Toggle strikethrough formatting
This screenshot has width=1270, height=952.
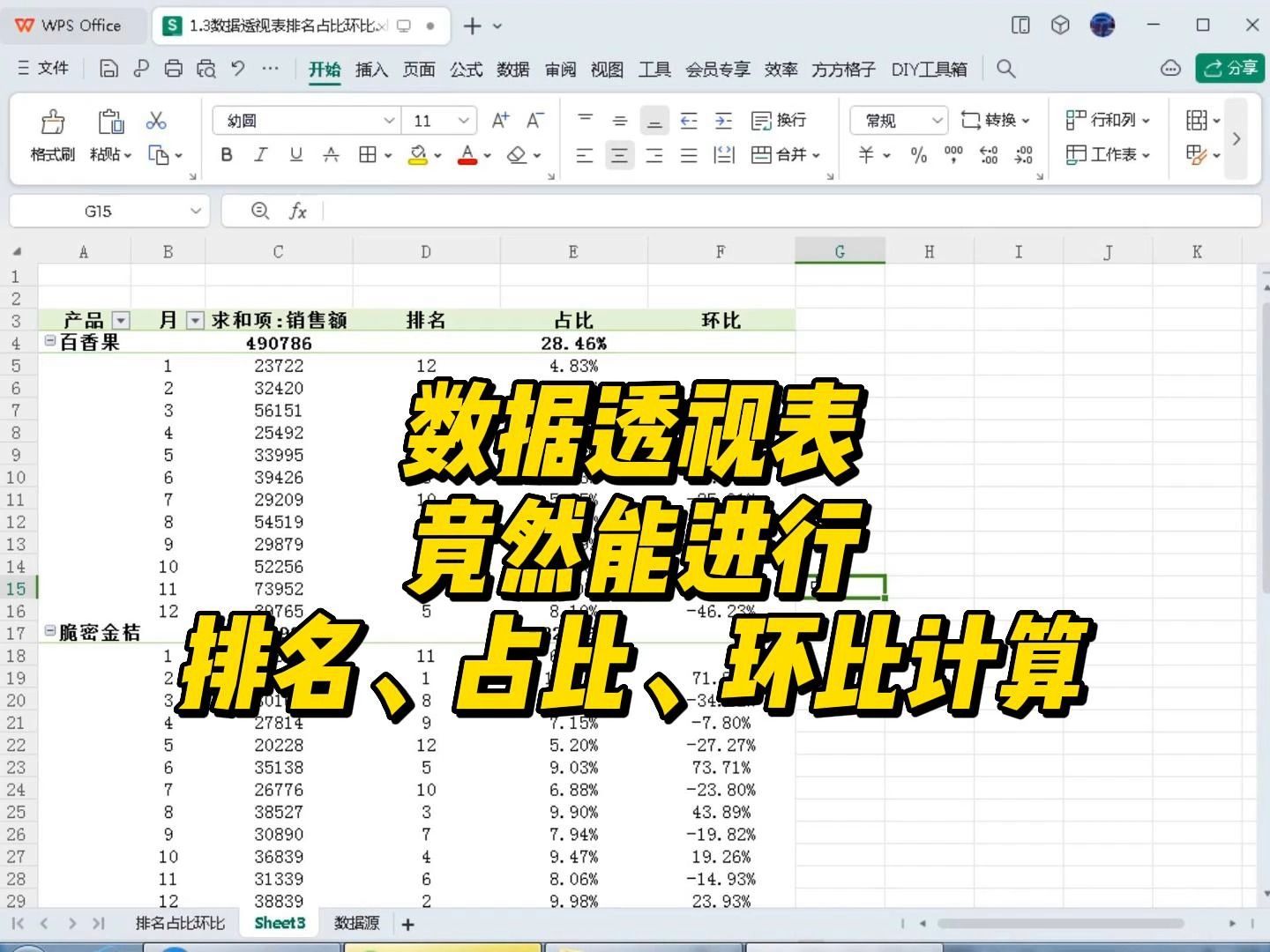331,156
